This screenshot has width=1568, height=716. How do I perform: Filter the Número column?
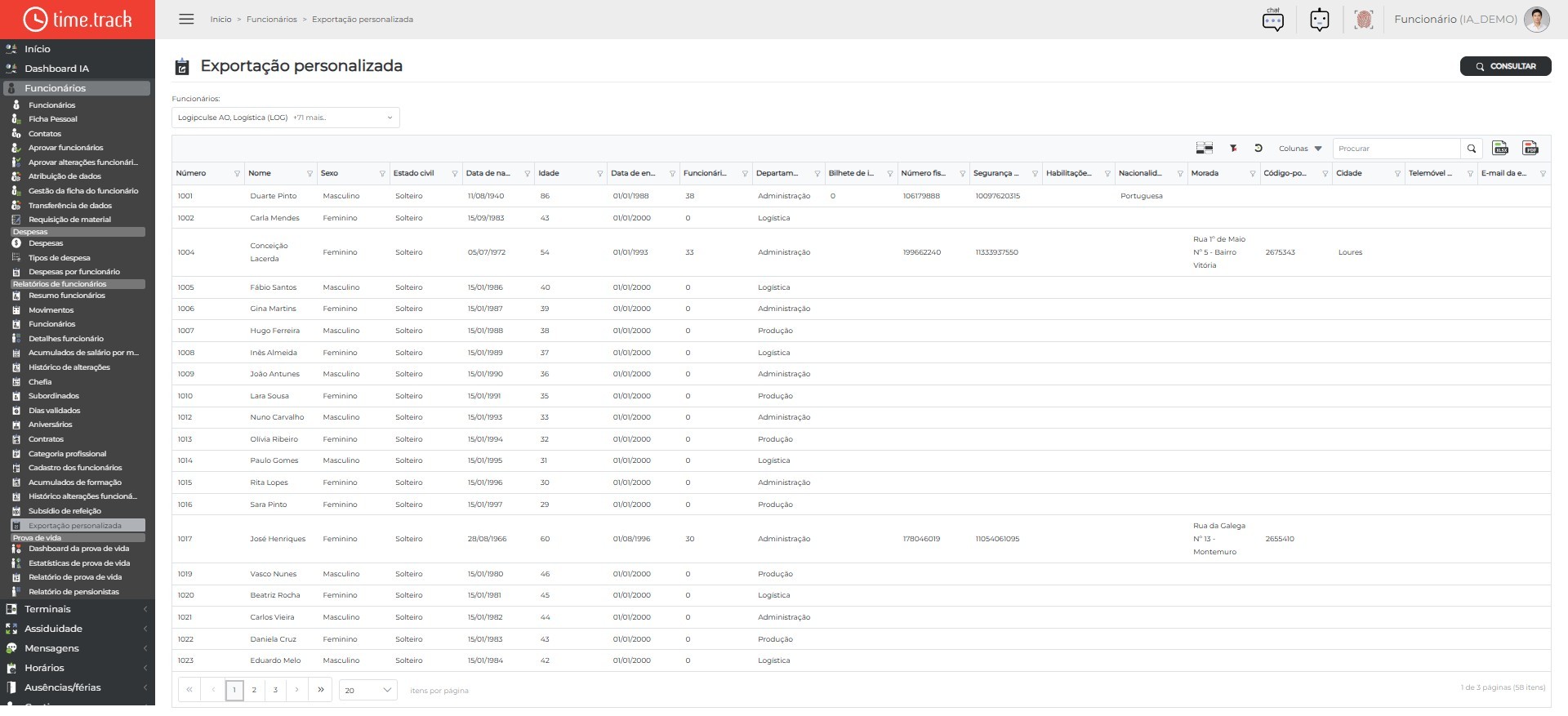click(238, 174)
